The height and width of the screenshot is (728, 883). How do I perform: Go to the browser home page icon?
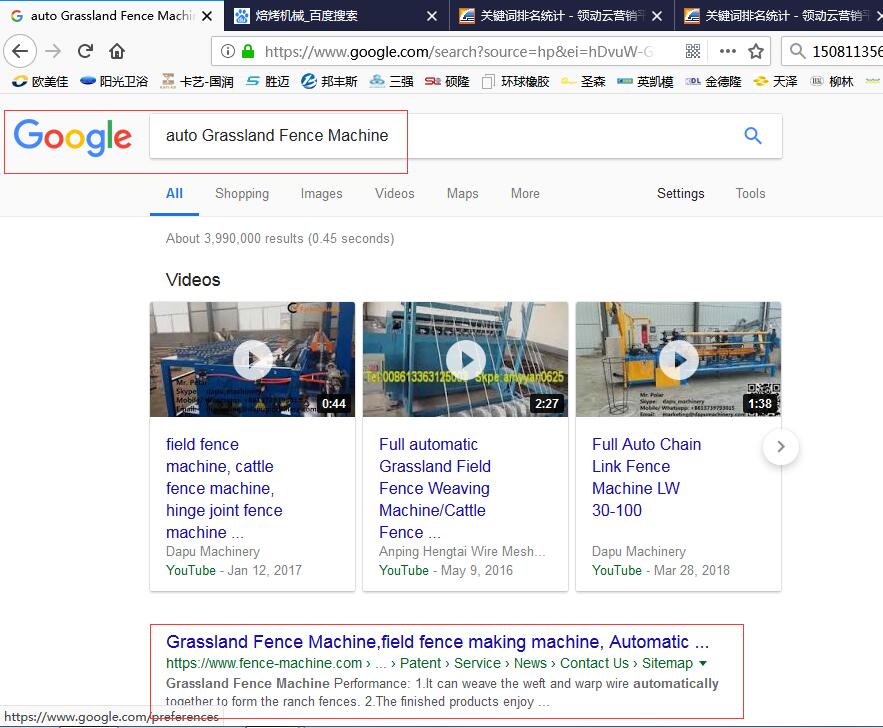point(117,51)
